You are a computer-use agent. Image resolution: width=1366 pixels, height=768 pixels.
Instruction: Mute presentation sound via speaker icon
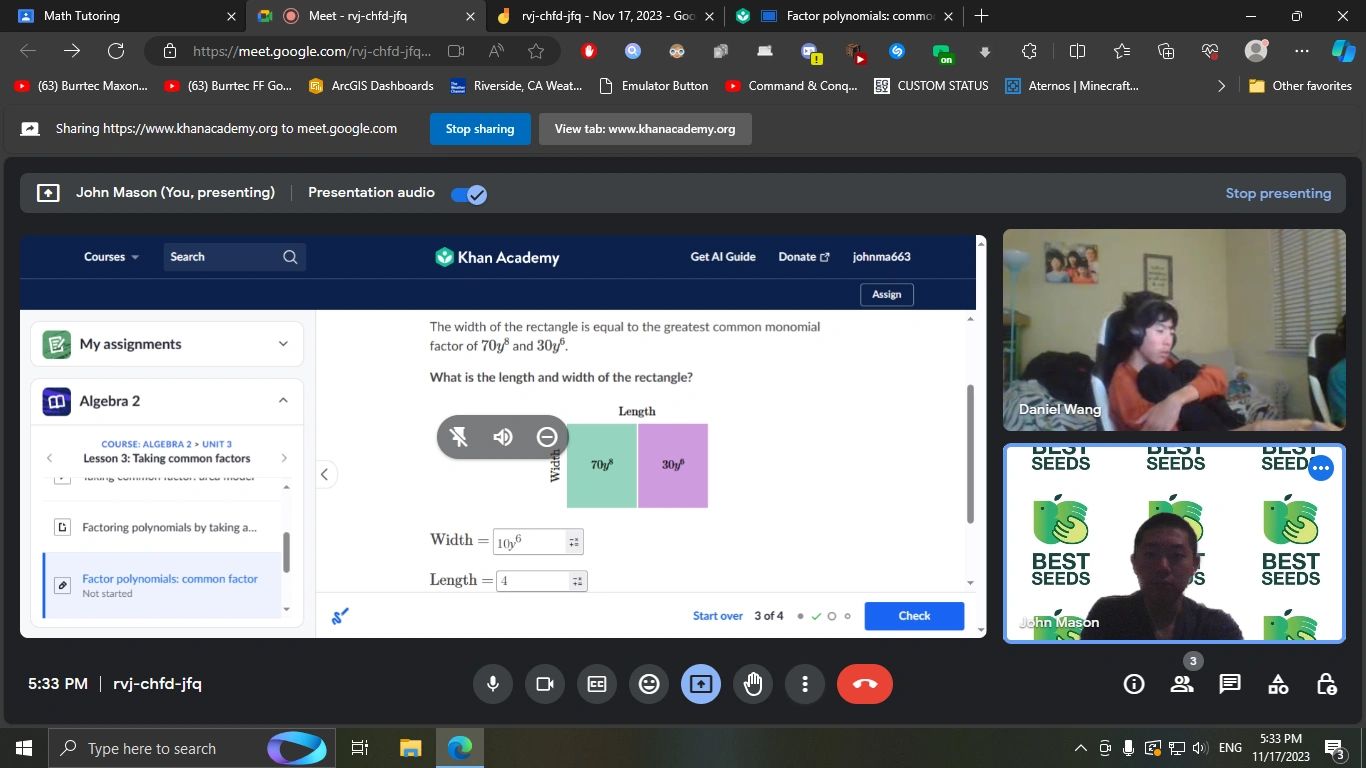pyautogui.click(x=503, y=437)
